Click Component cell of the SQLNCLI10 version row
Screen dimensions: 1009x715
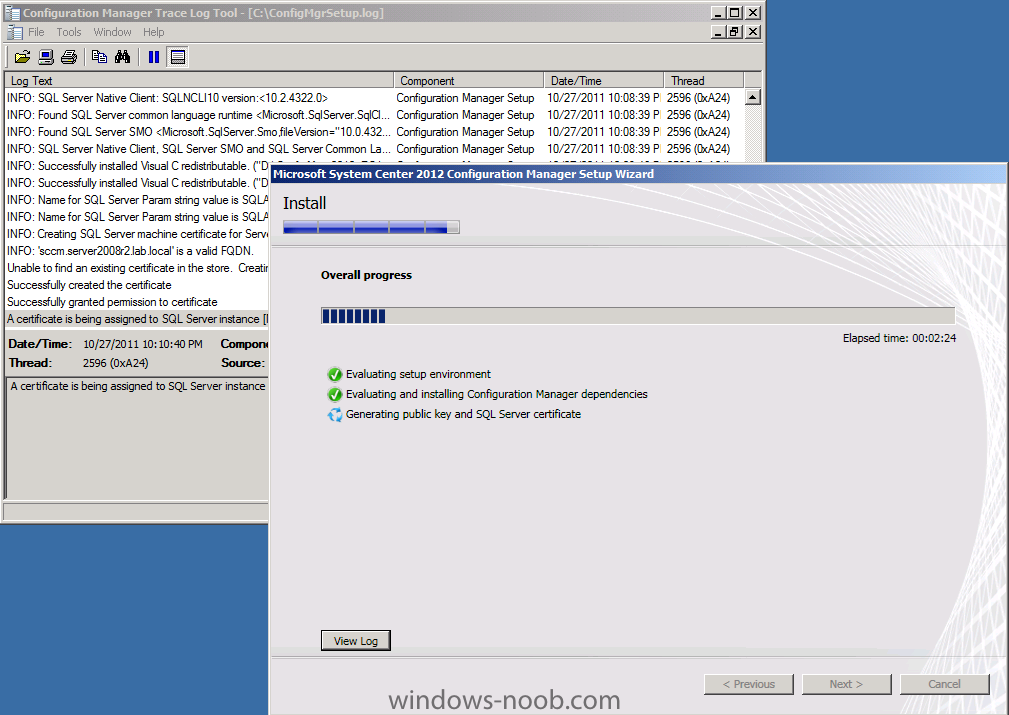465,98
